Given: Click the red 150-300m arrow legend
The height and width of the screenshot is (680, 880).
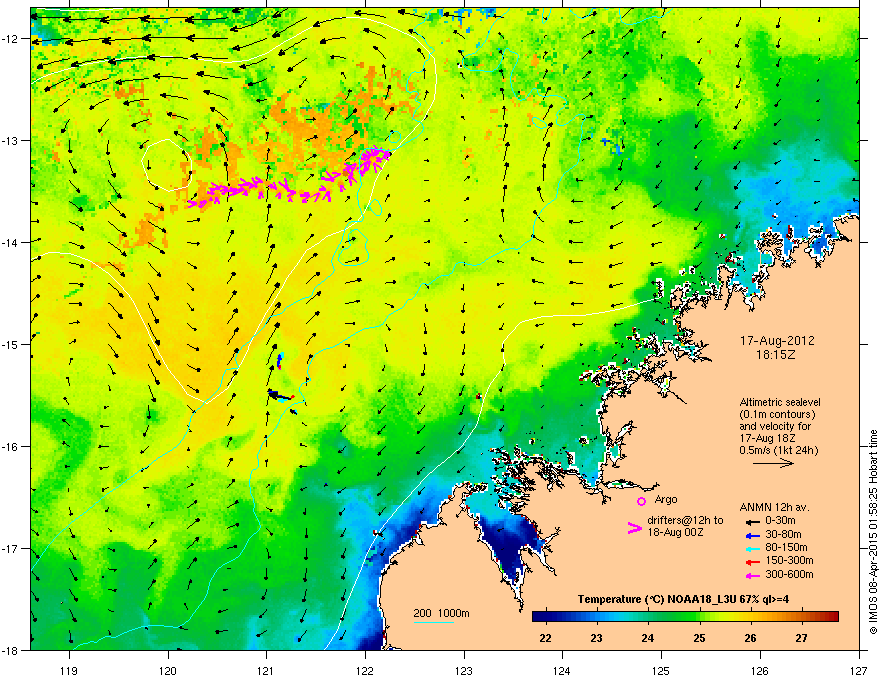Looking at the screenshot, I should tap(751, 561).
